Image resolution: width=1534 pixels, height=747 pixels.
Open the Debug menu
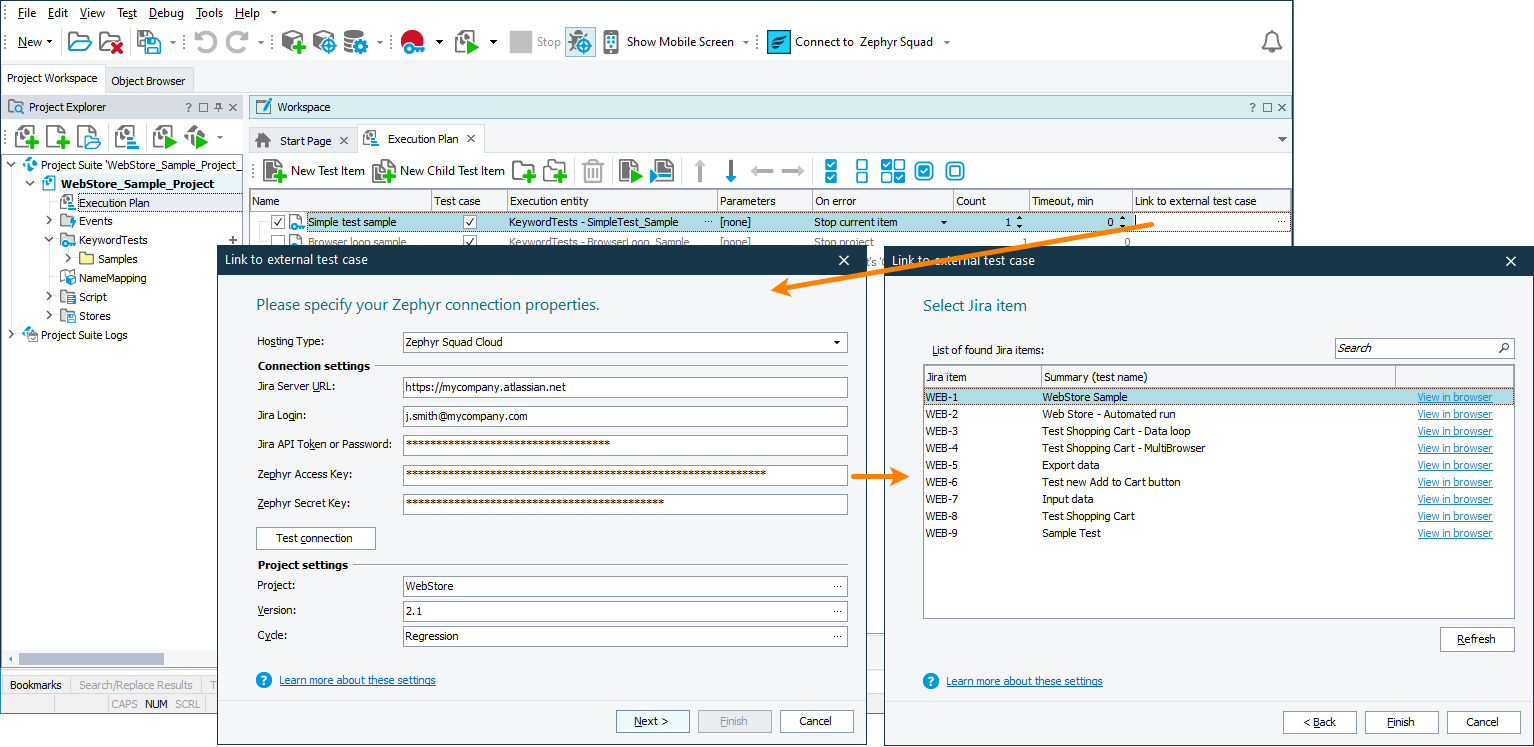click(166, 13)
